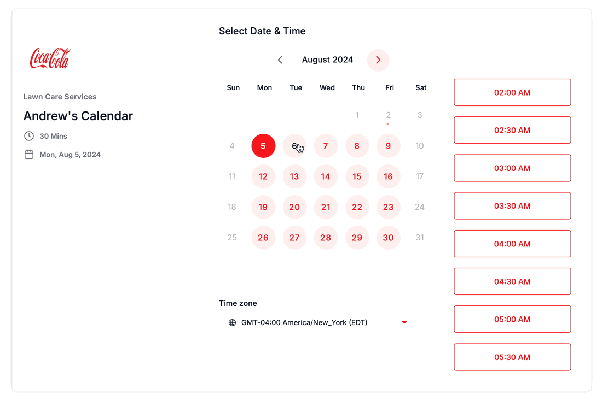Image resolution: width=602 pixels, height=401 pixels.
Task: Choose the 03:30 AM time slot
Action: pos(512,206)
